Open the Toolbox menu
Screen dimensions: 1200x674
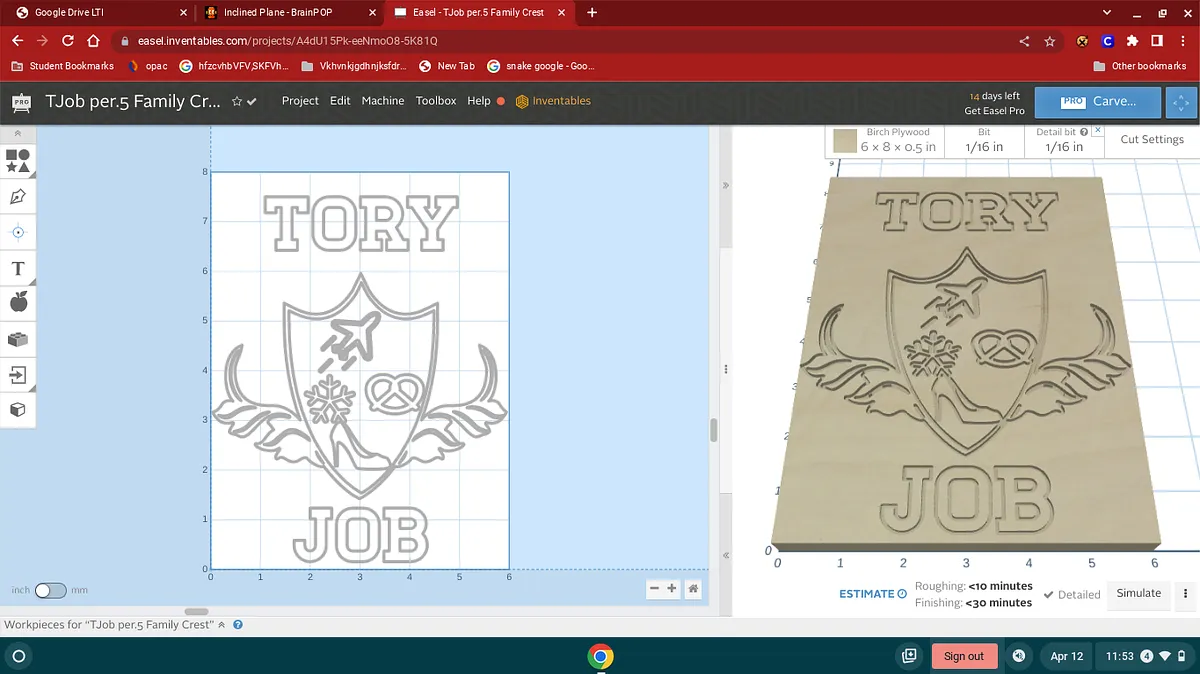click(436, 101)
